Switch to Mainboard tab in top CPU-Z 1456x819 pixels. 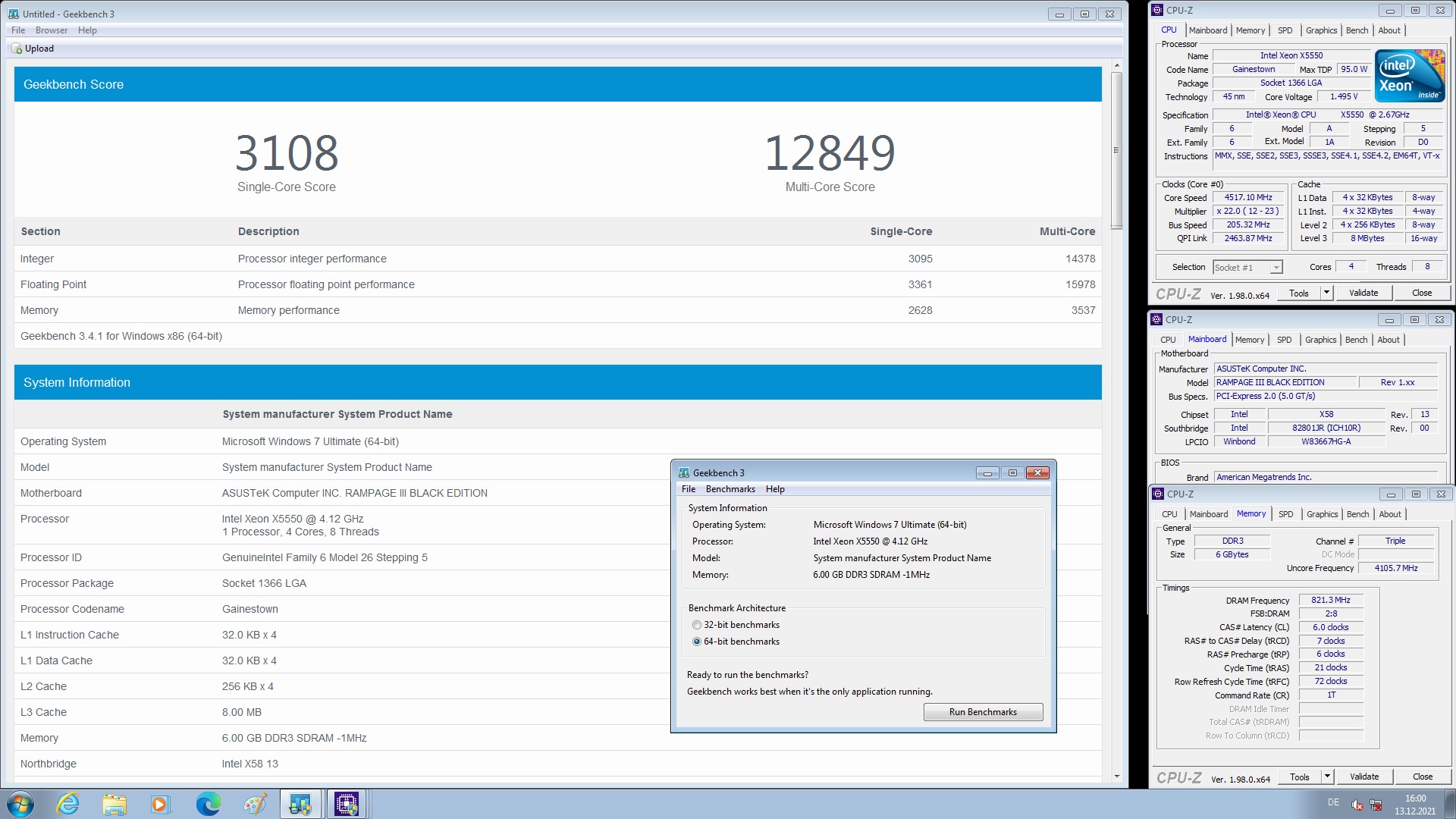coord(1208,30)
